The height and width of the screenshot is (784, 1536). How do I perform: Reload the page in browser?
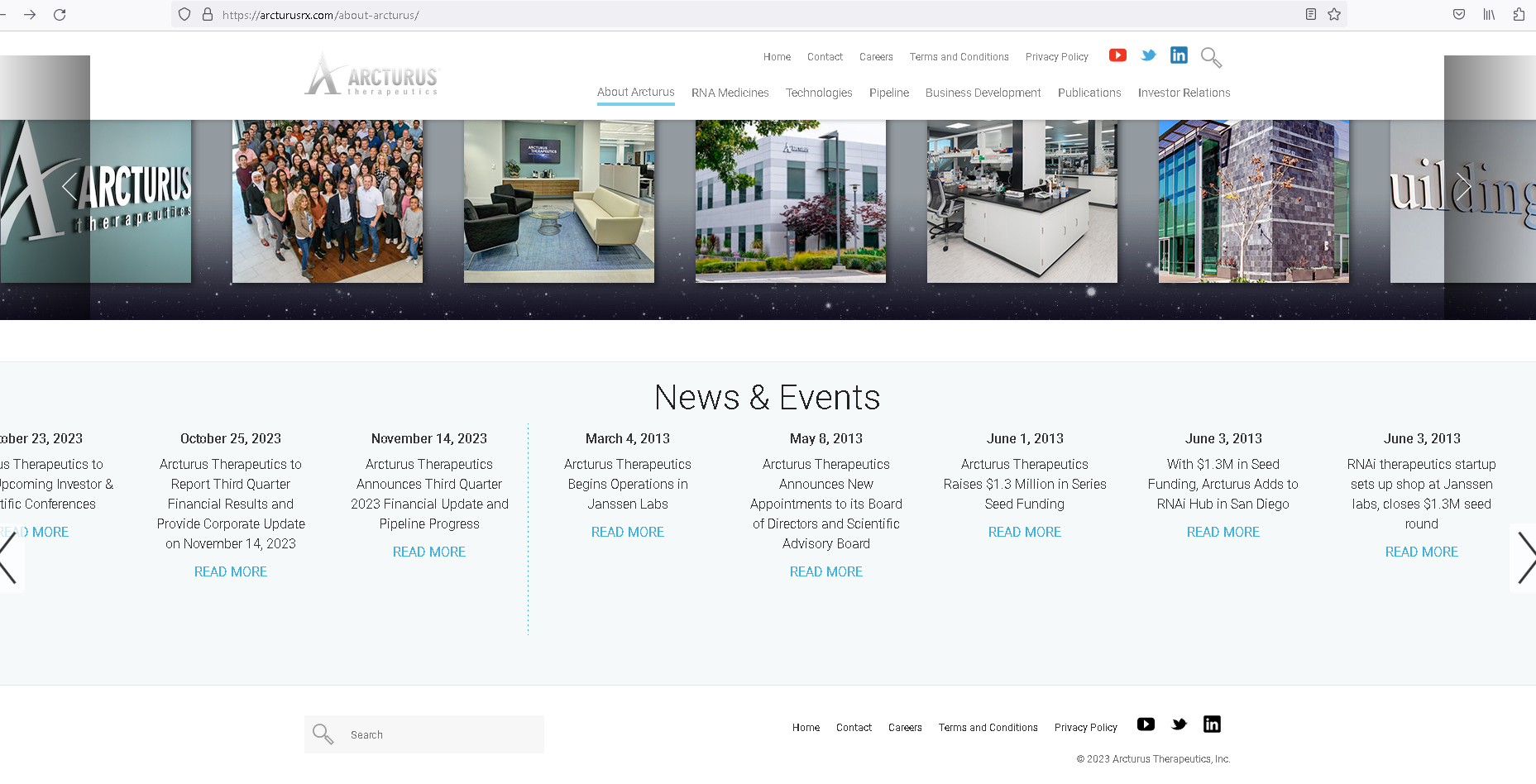click(x=60, y=15)
